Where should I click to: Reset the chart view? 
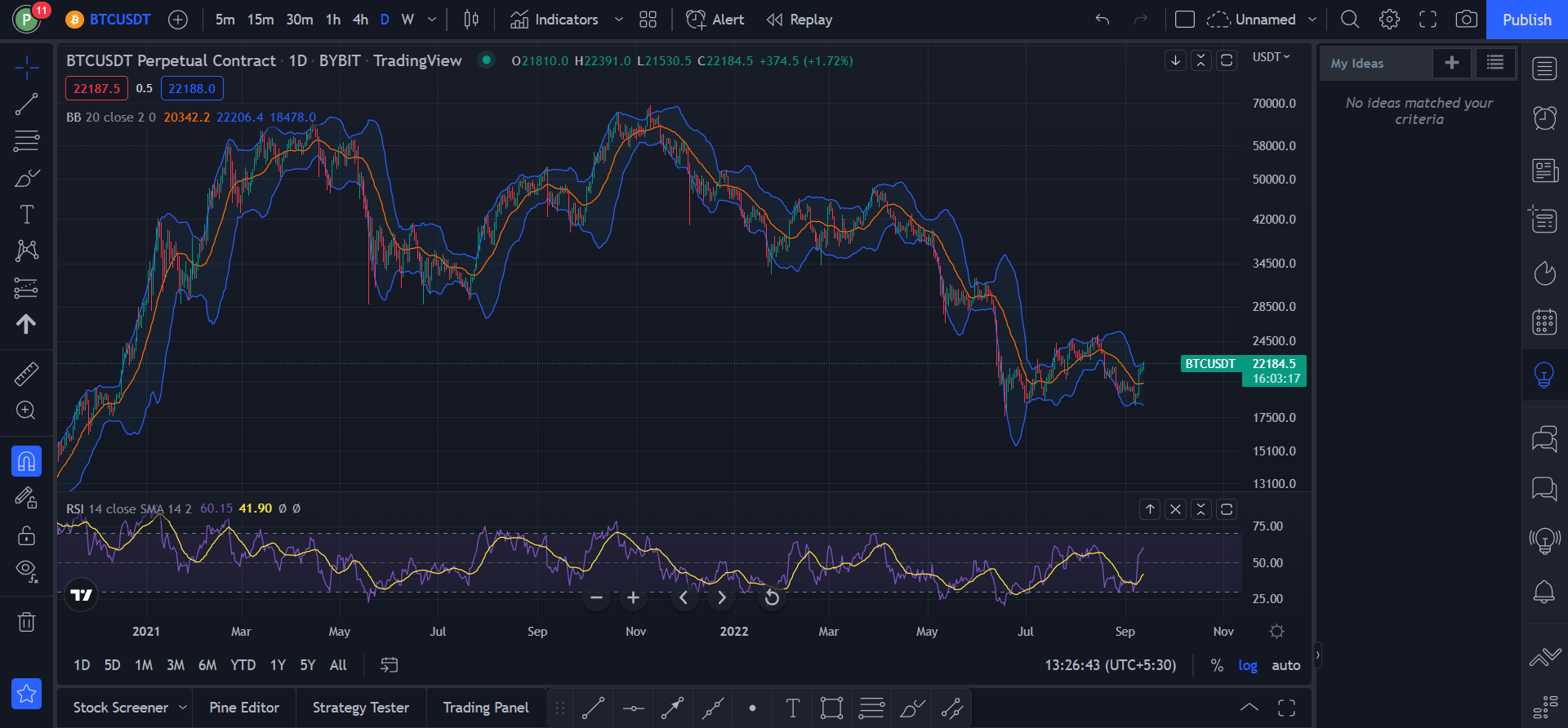coord(771,598)
